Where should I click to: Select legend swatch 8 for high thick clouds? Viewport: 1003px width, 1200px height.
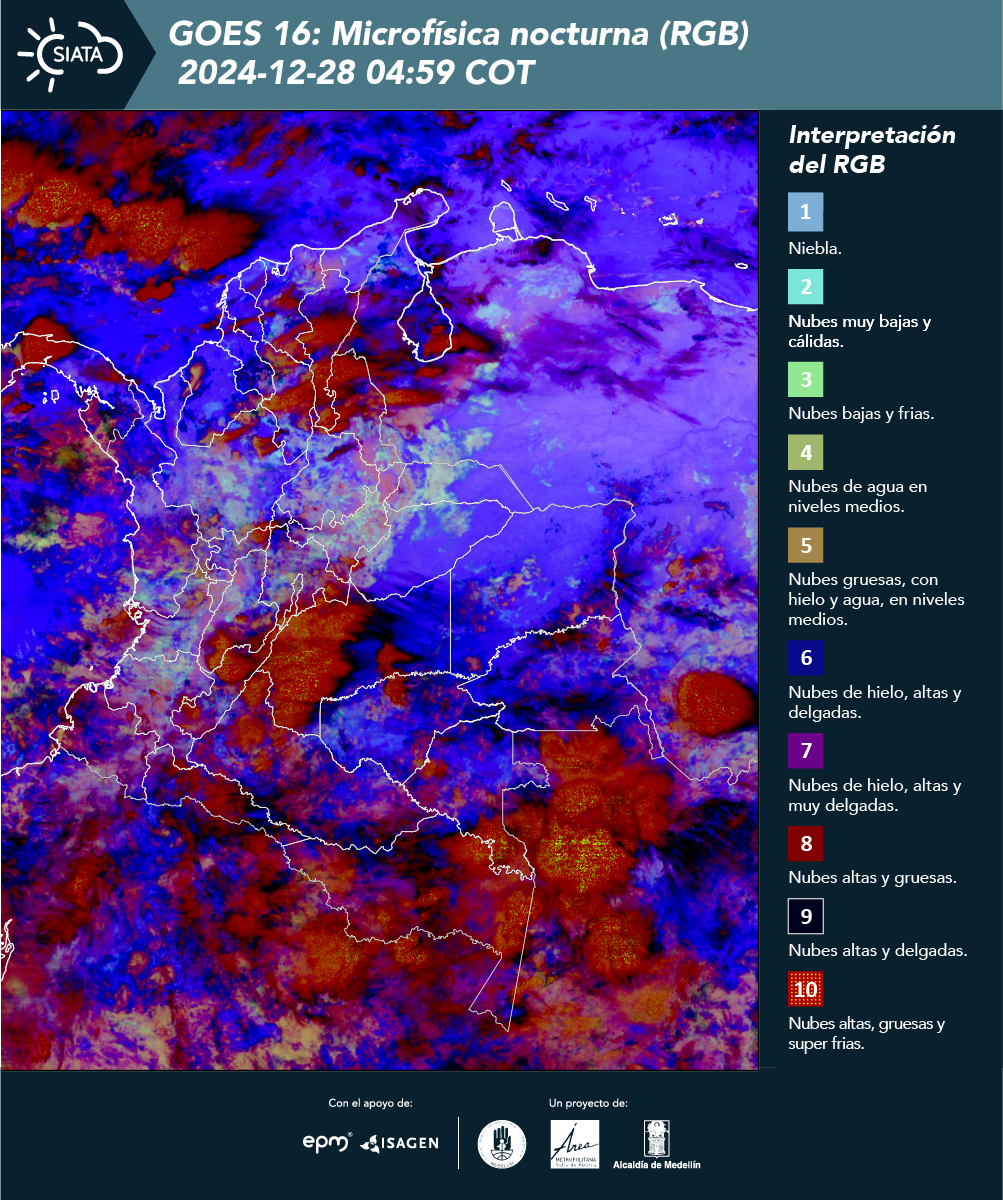[x=805, y=842]
